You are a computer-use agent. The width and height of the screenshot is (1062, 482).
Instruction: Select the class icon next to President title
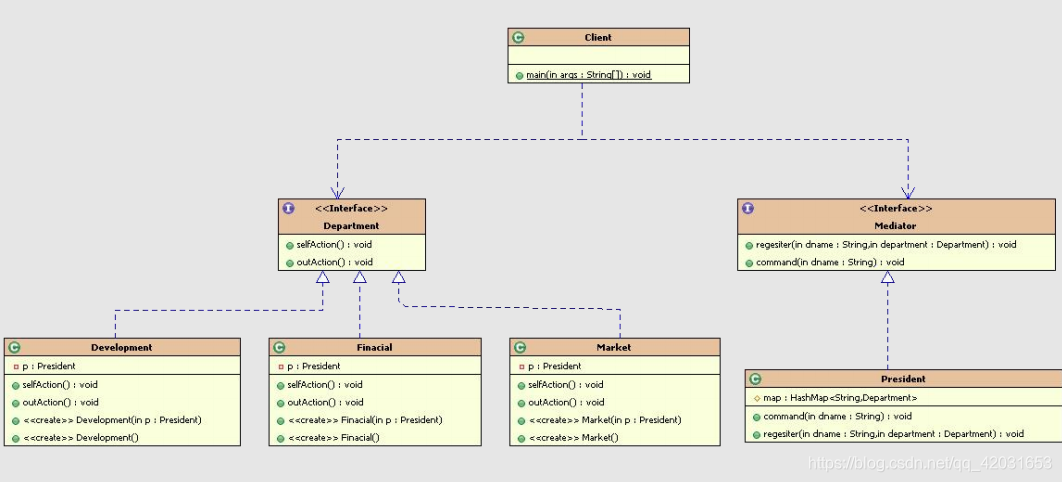point(756,379)
